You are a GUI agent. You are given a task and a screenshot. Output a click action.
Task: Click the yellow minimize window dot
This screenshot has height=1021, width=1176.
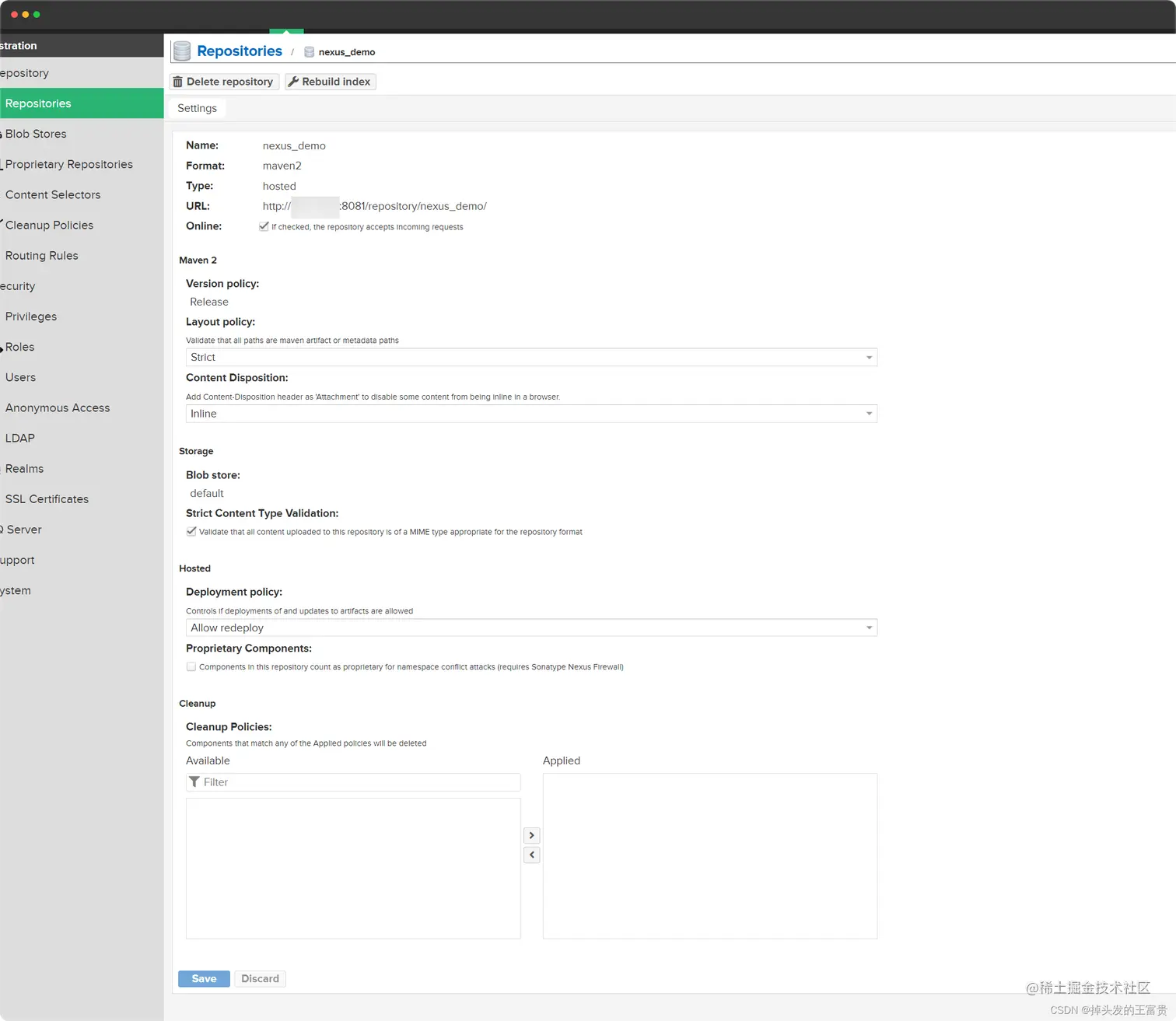pos(26,15)
